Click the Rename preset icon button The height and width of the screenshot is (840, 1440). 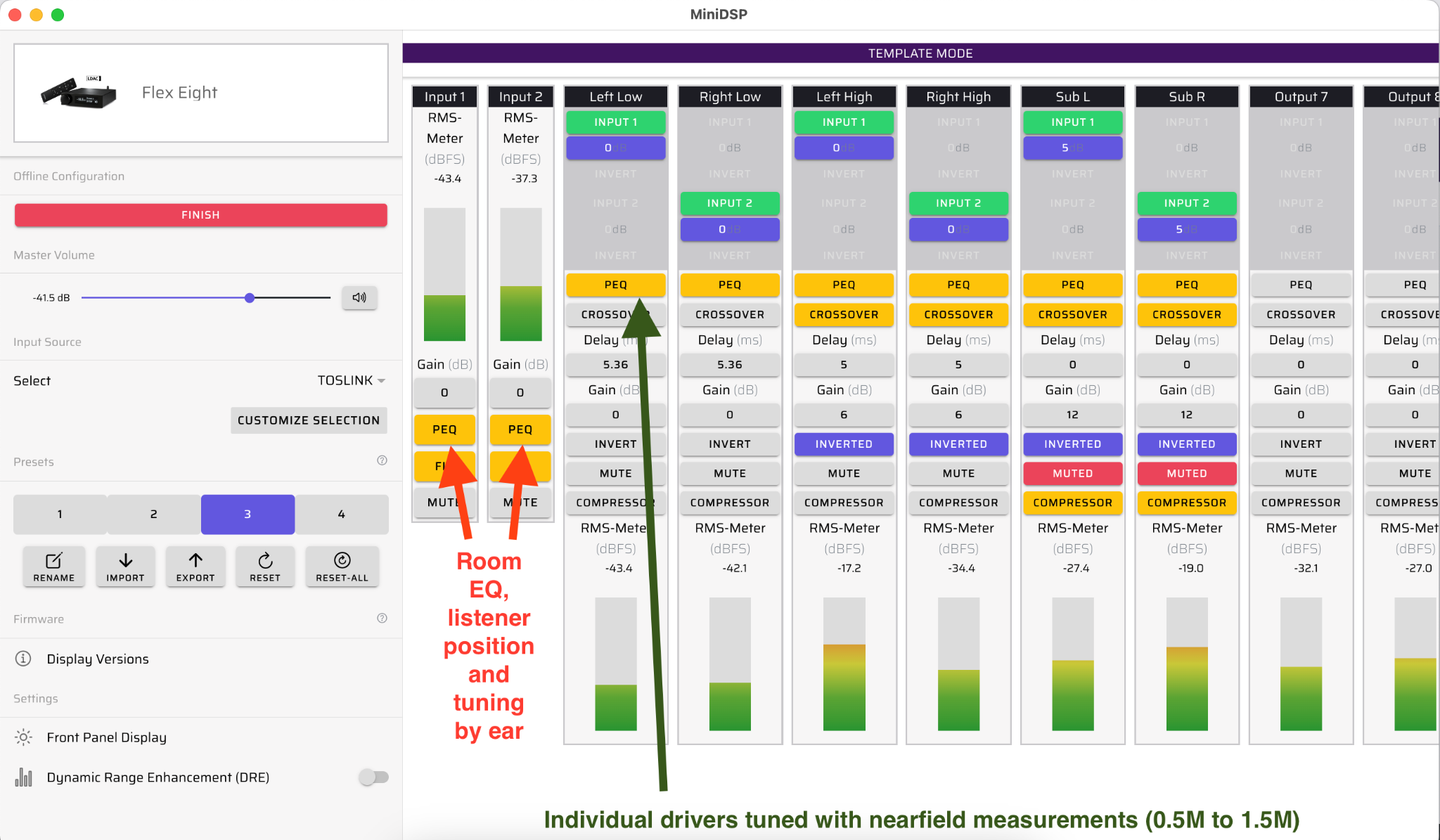tap(54, 566)
